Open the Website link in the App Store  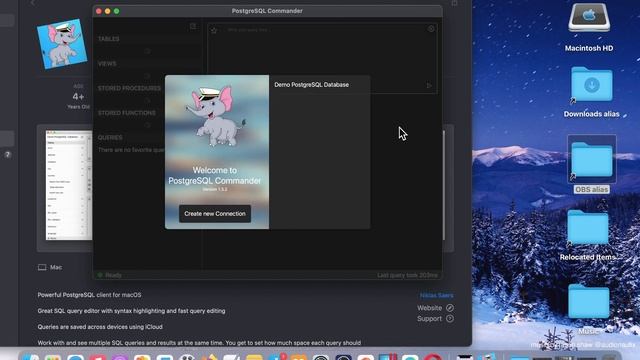click(435, 308)
